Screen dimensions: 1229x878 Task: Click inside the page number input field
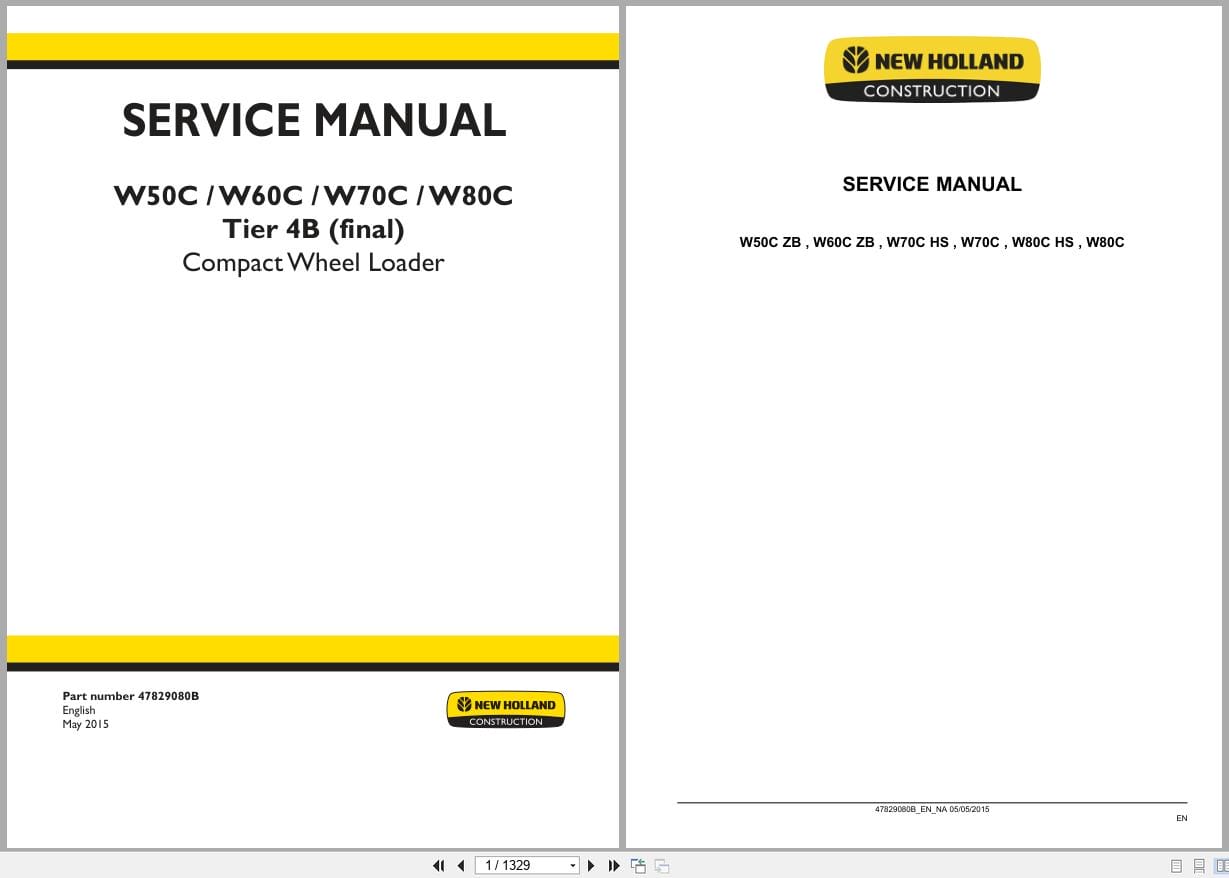point(515,865)
